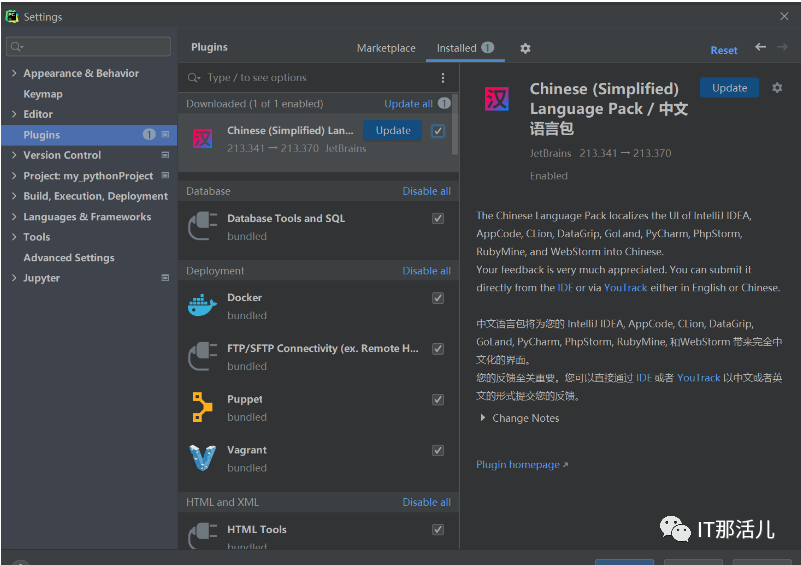Image resolution: width=801 pixels, height=565 pixels.
Task: Select Plugins in settings tree
Action: (89, 135)
